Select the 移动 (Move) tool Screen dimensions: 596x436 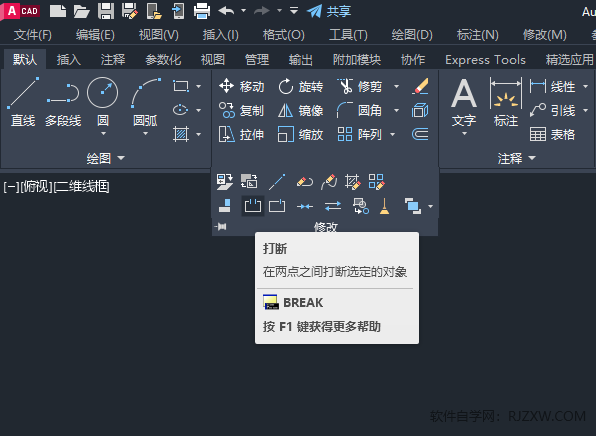(241, 86)
